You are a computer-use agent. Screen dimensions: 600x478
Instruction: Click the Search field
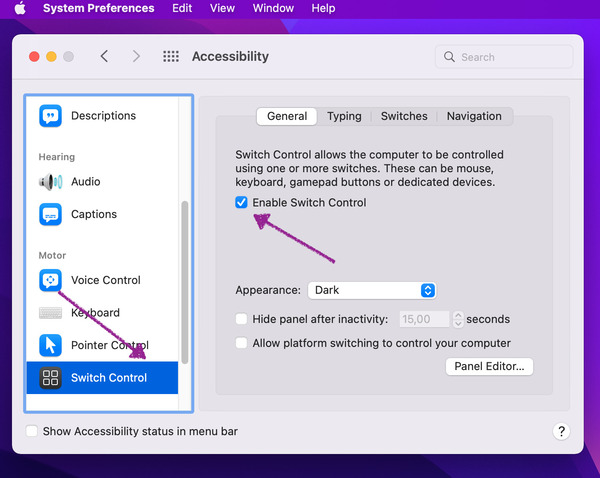(504, 57)
